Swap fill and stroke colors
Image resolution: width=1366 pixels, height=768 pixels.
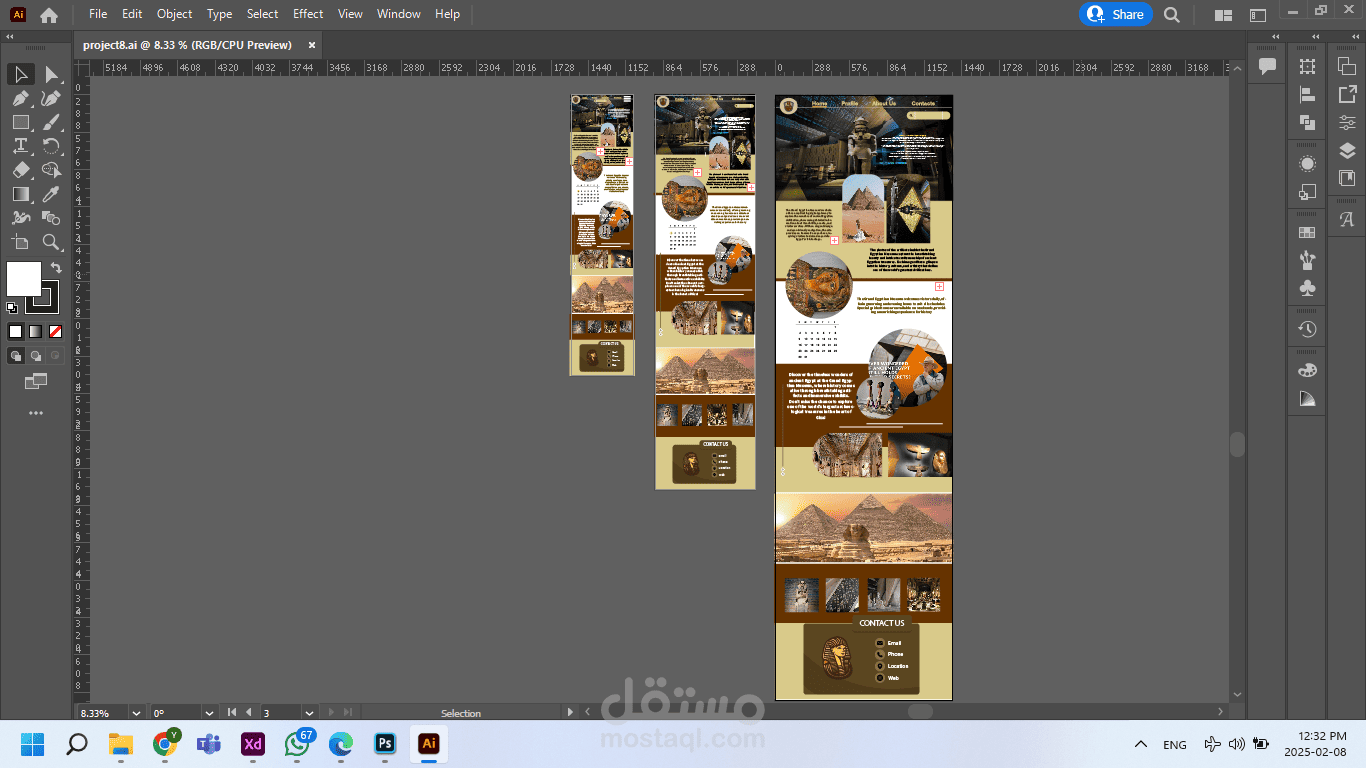[56, 268]
